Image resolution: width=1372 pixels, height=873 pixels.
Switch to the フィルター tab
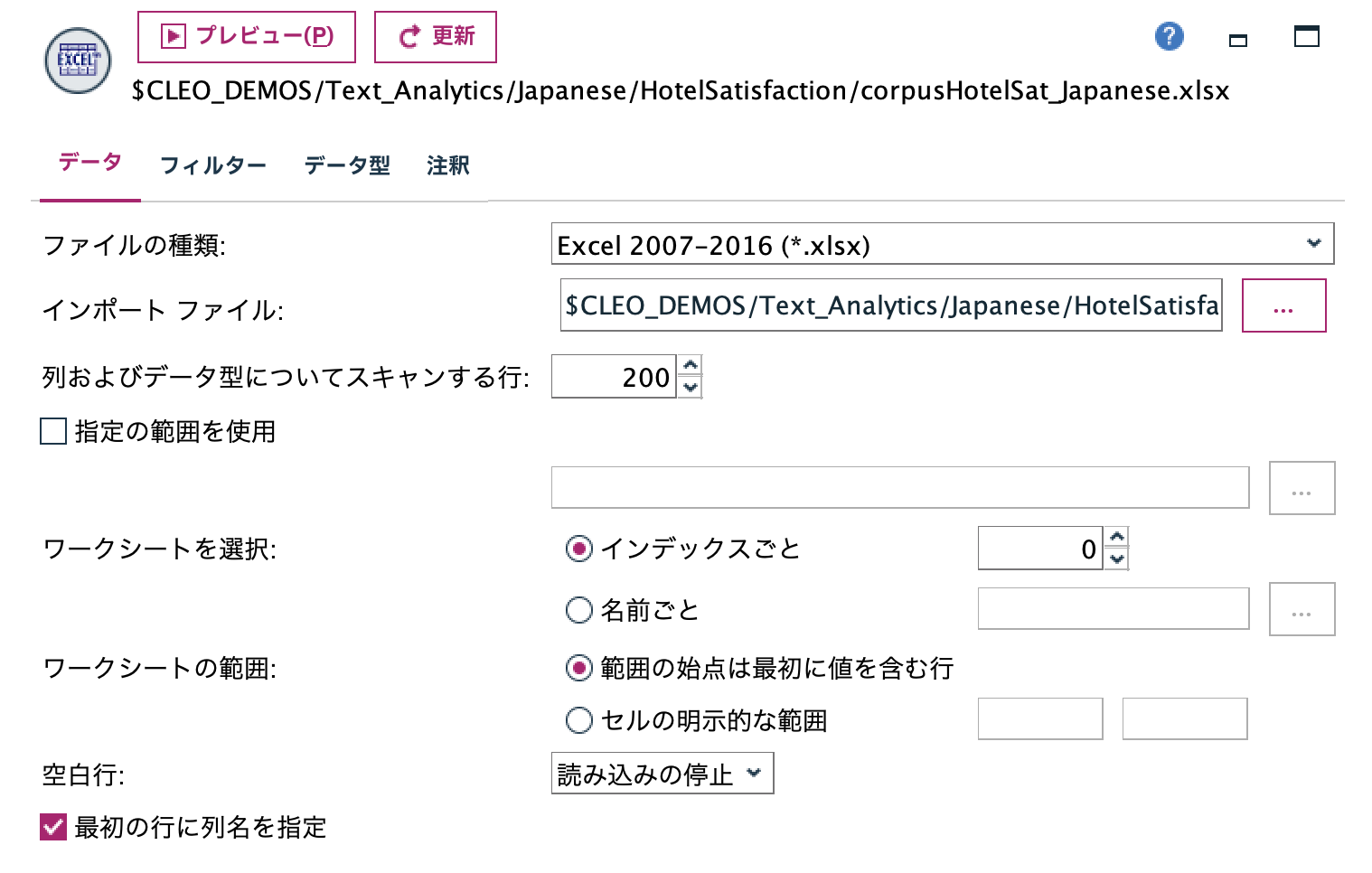pyautogui.click(x=213, y=165)
